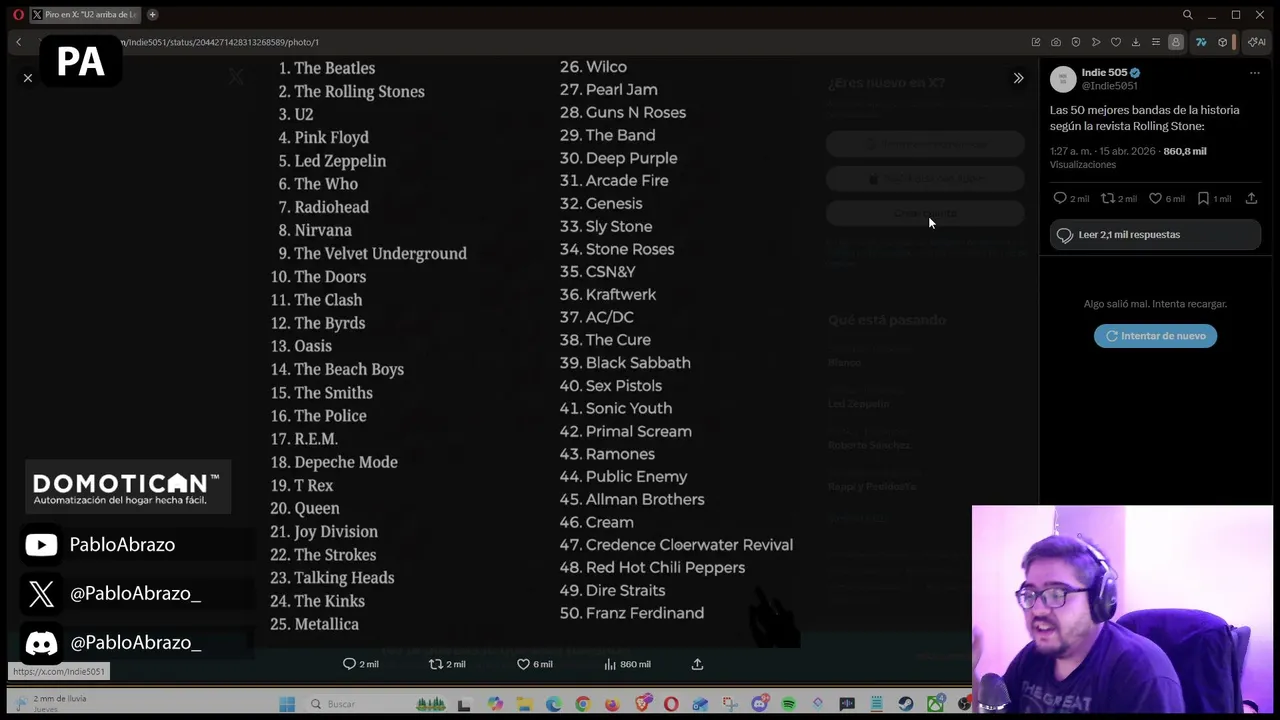
Task: Open Google Chrome from the taskbar
Action: 583,704
